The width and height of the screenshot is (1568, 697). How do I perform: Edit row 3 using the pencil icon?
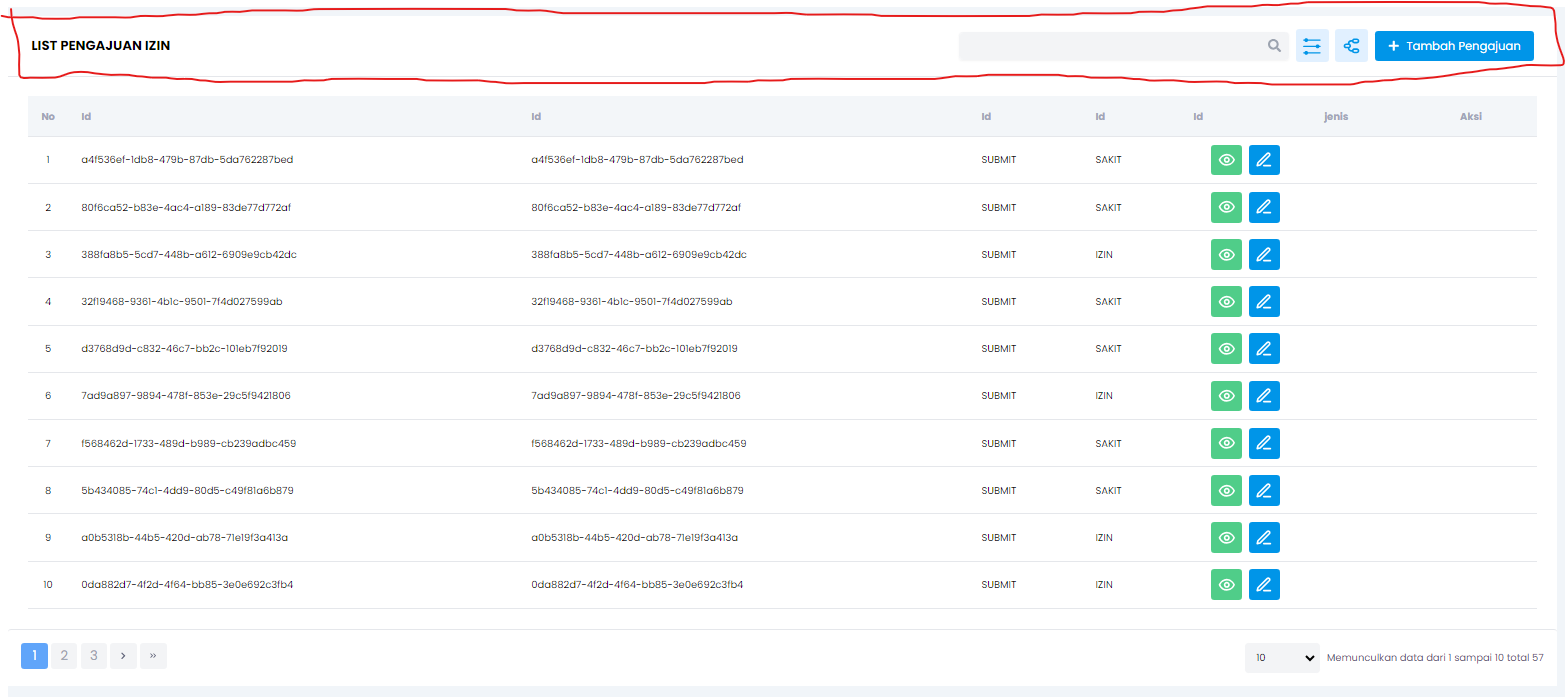coord(1264,255)
